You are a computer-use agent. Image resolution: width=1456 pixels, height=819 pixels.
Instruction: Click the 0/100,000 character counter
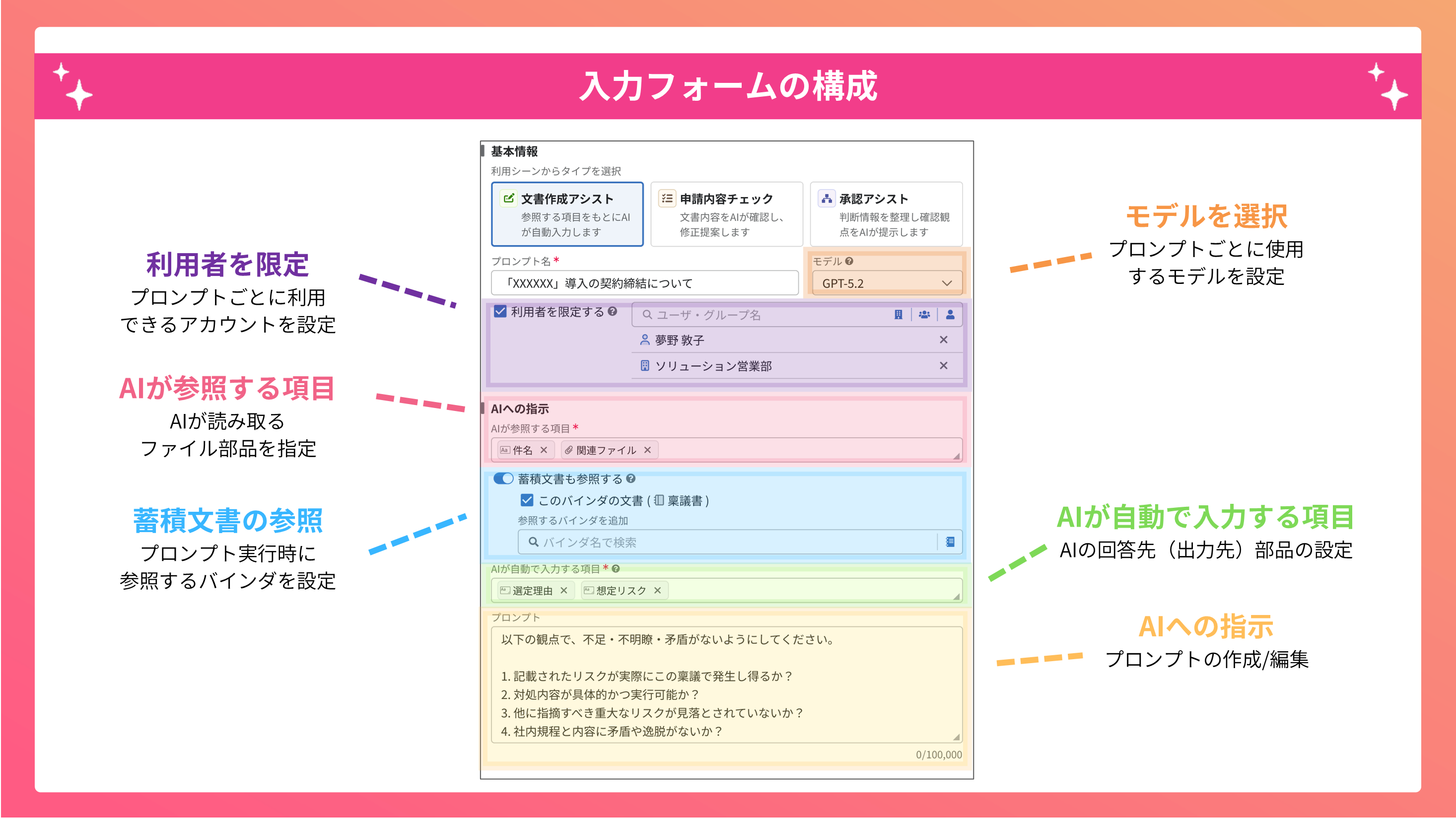coord(939,754)
